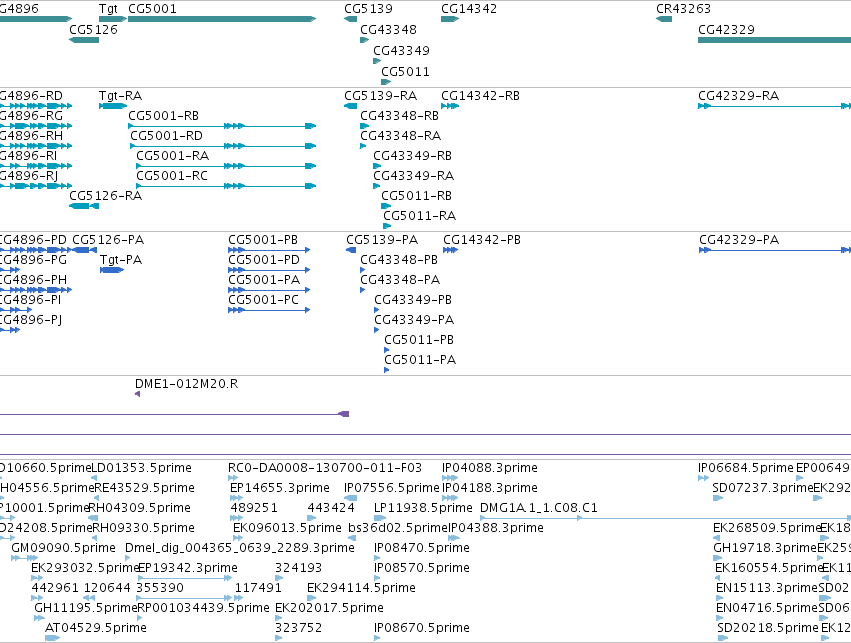Click EST LP11938.5prime
This screenshot has width=851, height=643.
tap(423, 508)
